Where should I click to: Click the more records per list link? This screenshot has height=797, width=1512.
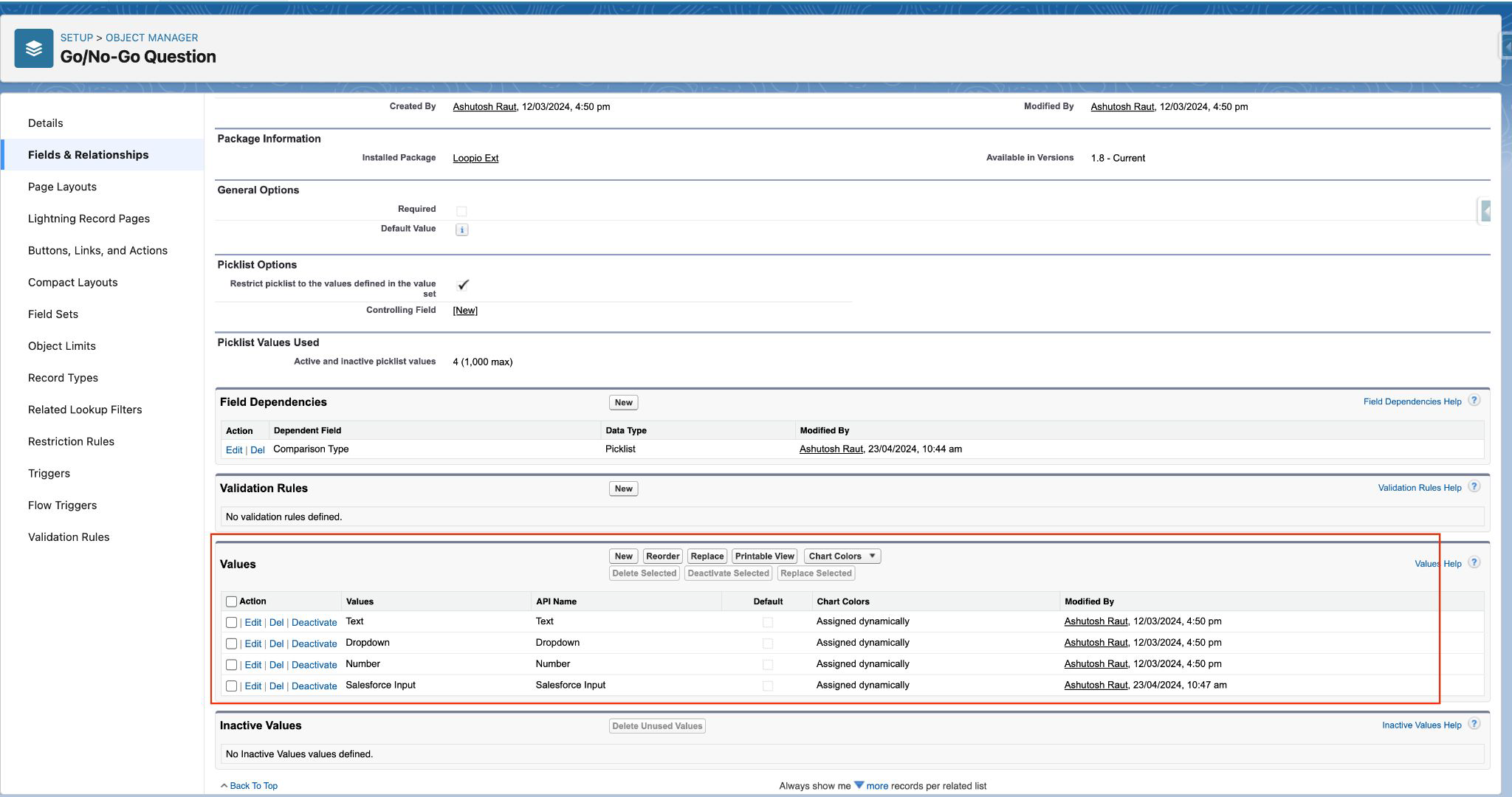tap(877, 786)
